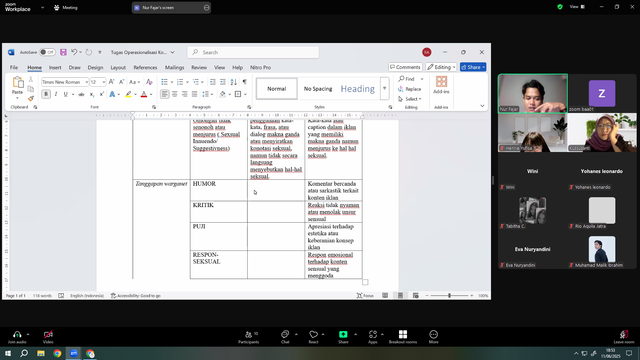Toggle Show/Hide paragraph marks
The height and width of the screenshot is (360, 640).
[244, 82]
